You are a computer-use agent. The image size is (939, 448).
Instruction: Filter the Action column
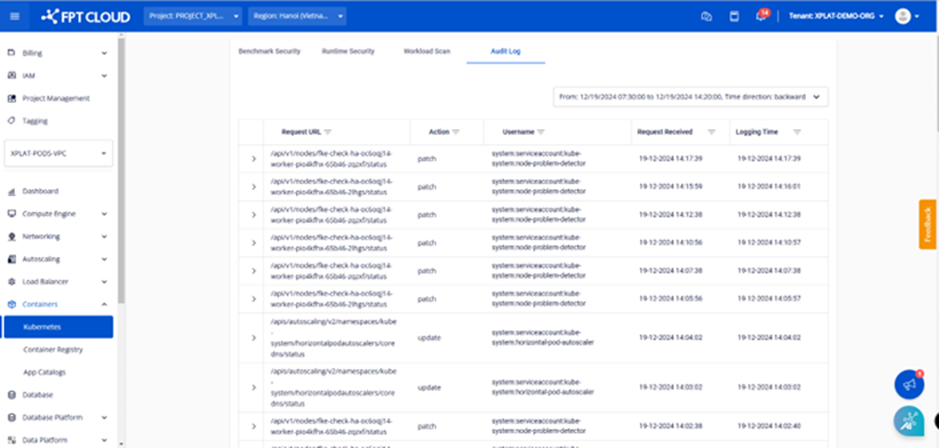[456, 132]
